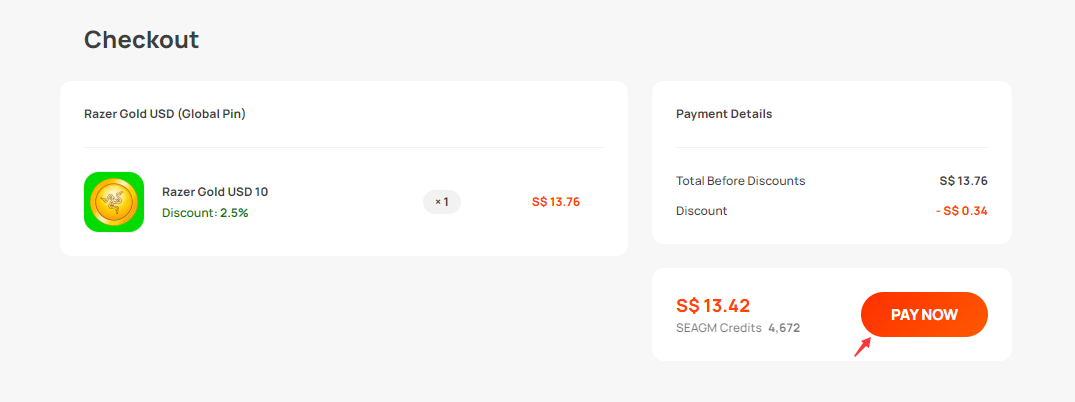Click the Razer Gold coin product icon
The image size is (1075, 402).
coord(114,202)
